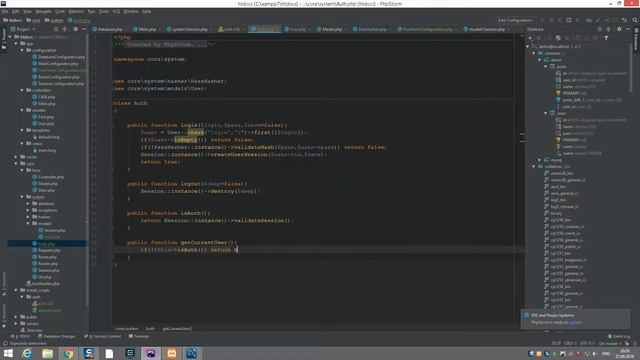
Task: Switch to the system\Session.php editor tab
Action: point(189,29)
